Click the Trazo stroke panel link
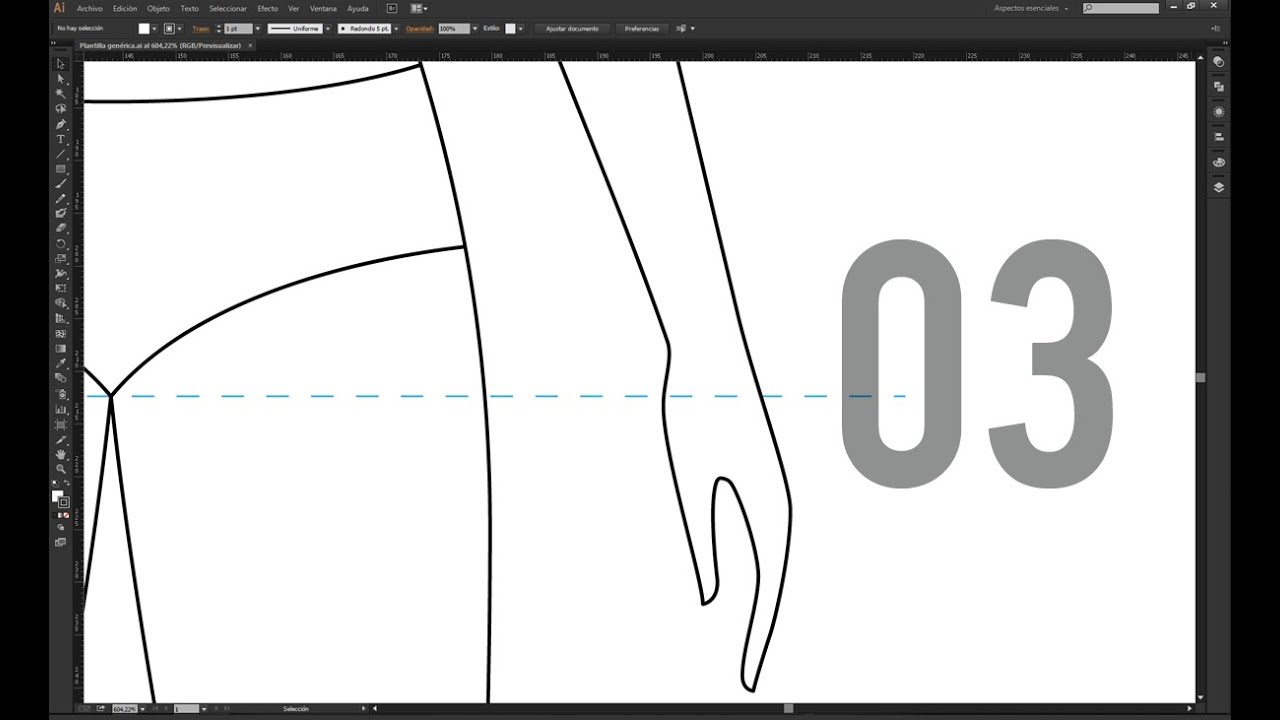 click(201, 29)
